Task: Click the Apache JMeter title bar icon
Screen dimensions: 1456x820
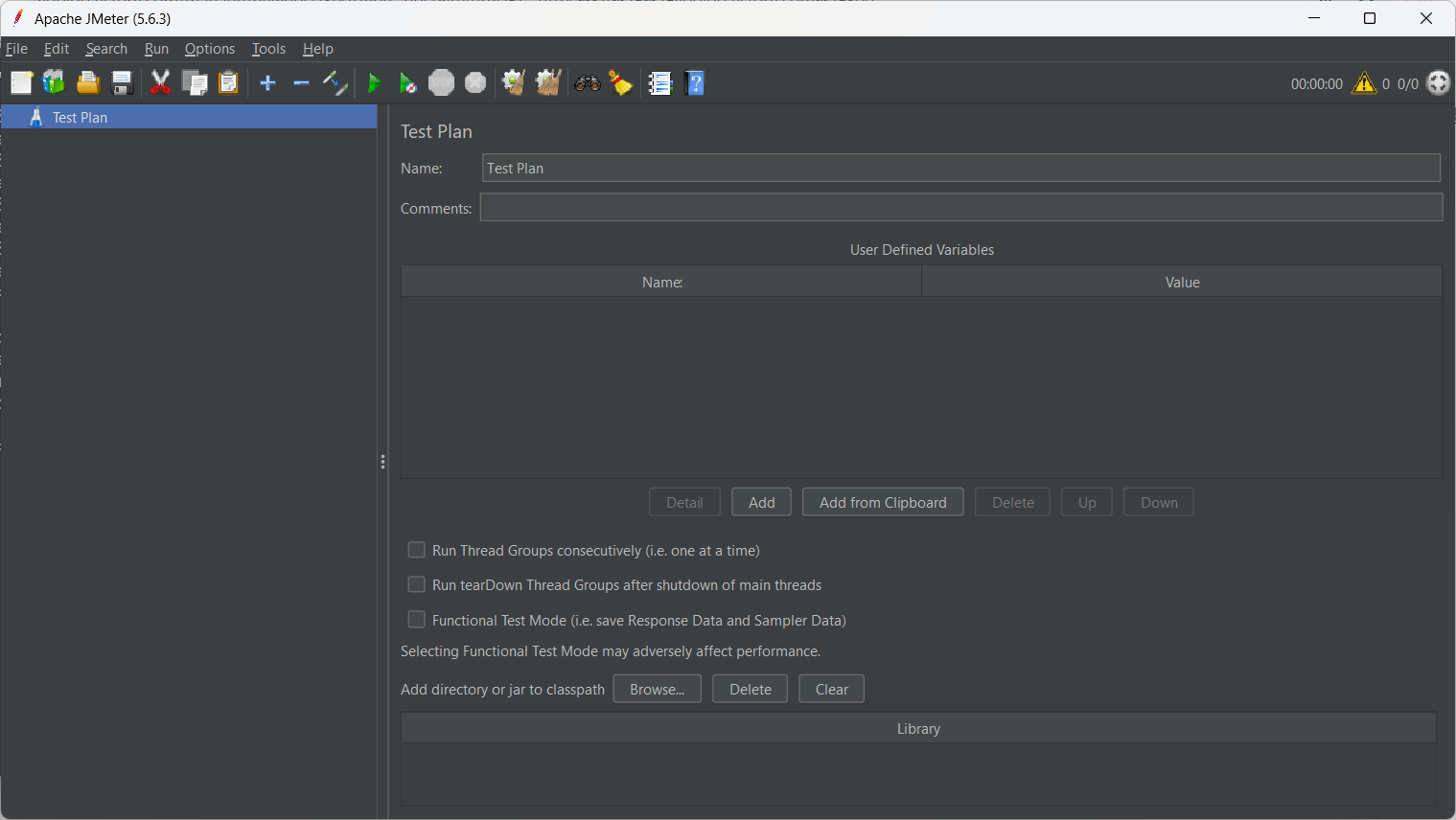Action: coord(17,18)
